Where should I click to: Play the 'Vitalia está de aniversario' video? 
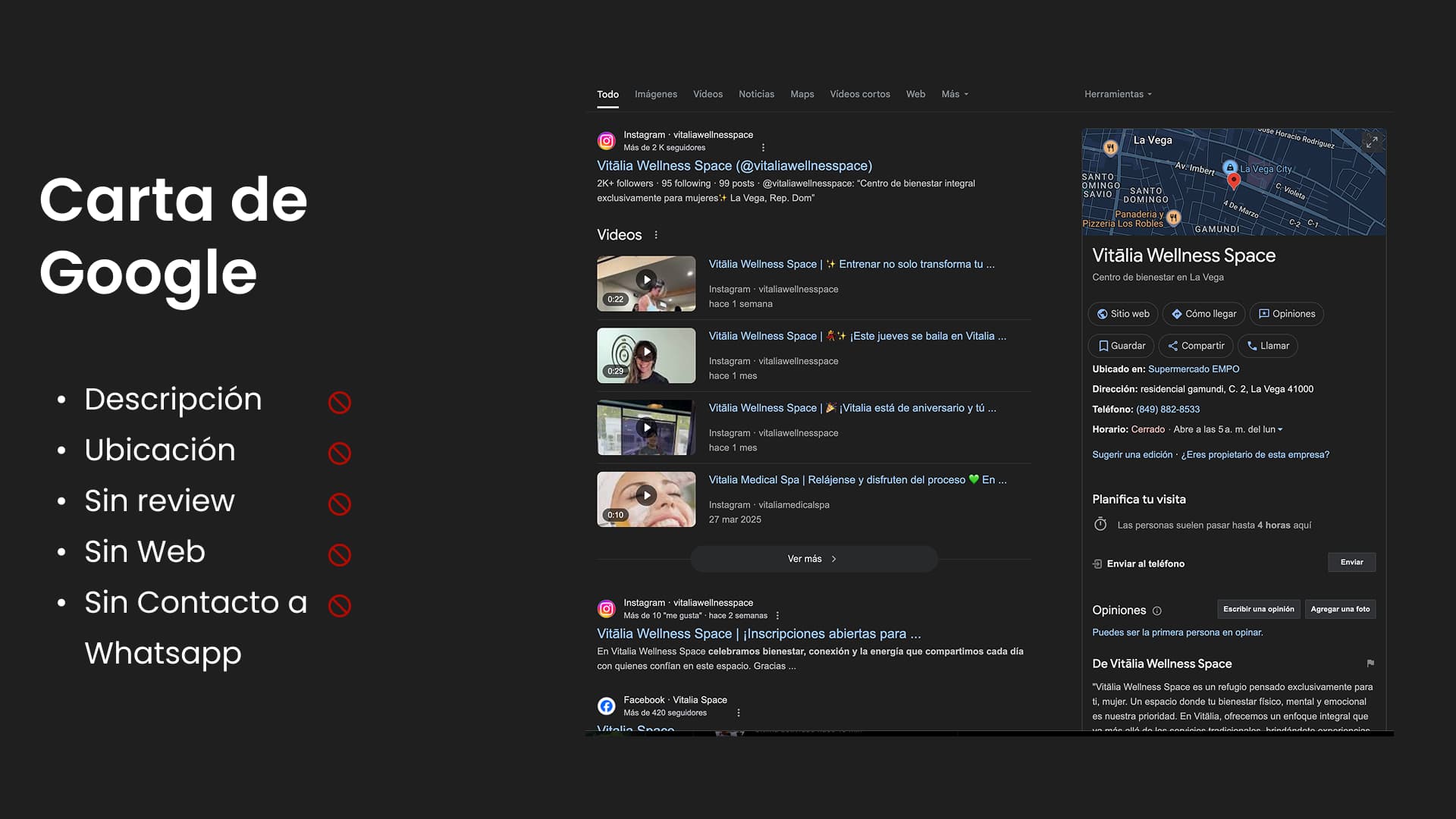click(646, 428)
